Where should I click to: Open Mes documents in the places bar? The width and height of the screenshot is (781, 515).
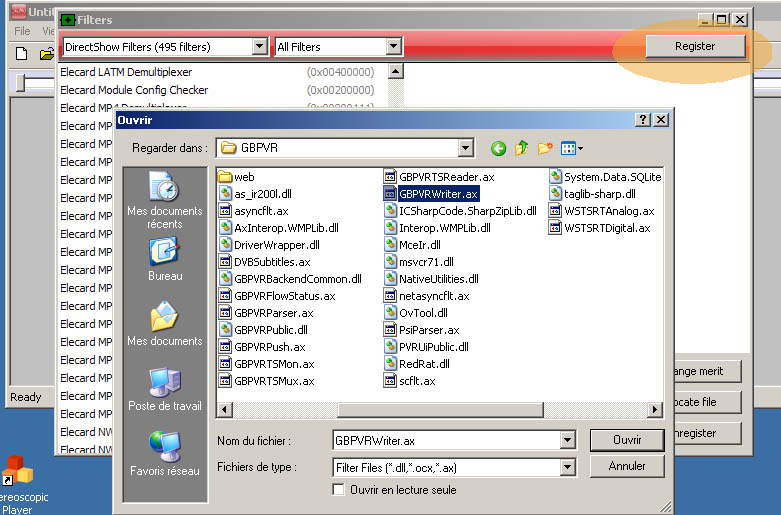[165, 324]
